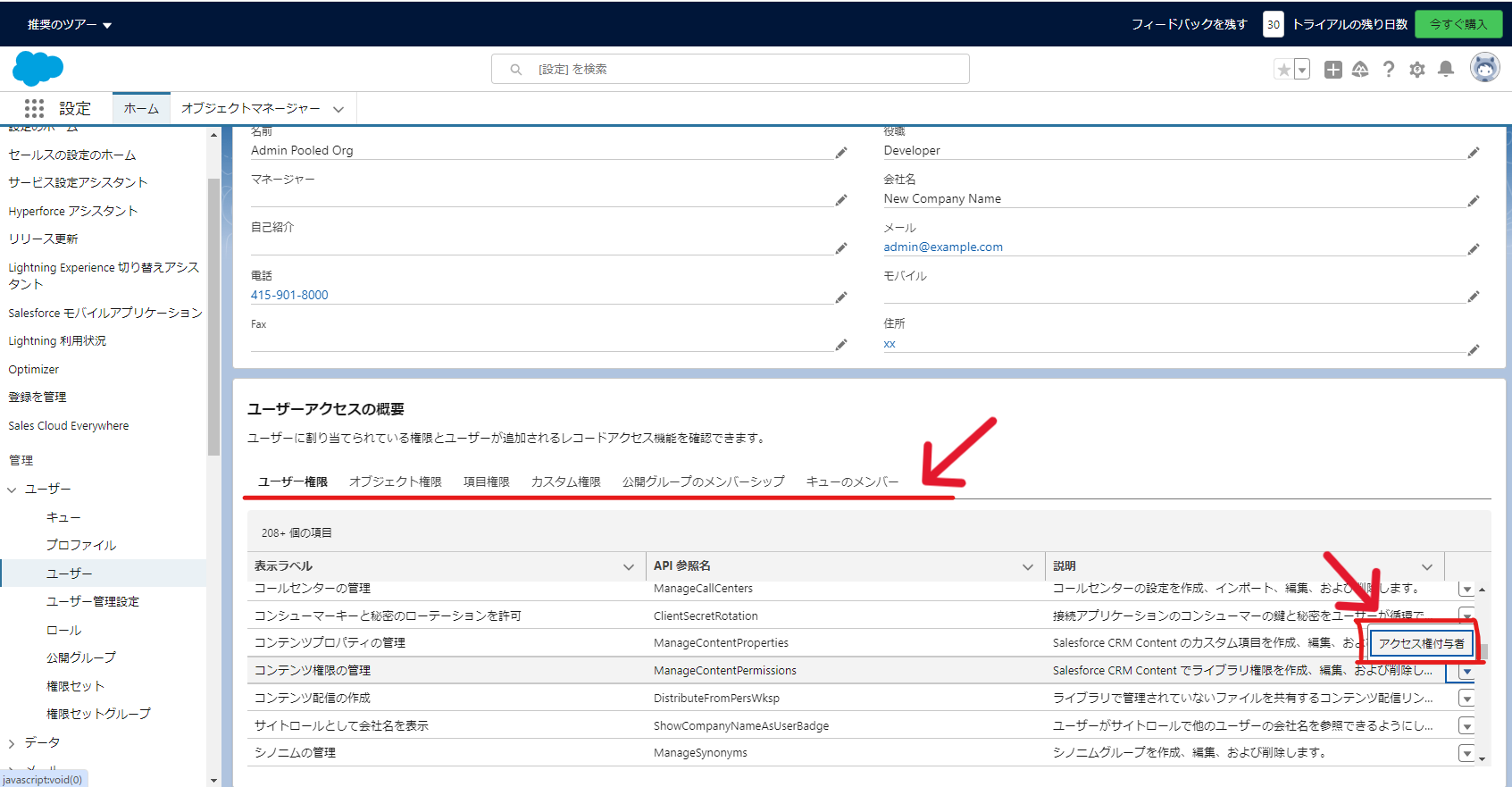1512x787 pixels.
Task: Open row actions for サイトロールとして会社名を表示
Action: [x=1466, y=725]
